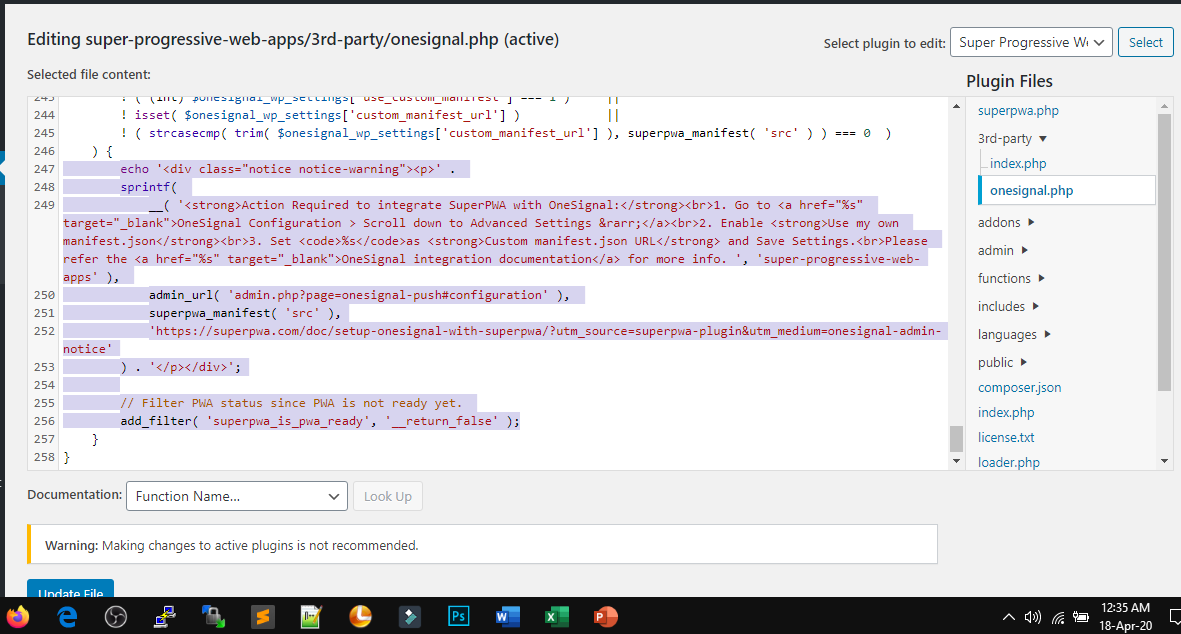This screenshot has width=1181, height=634.
Task: Expand the includes folder
Action: click(x=1009, y=306)
